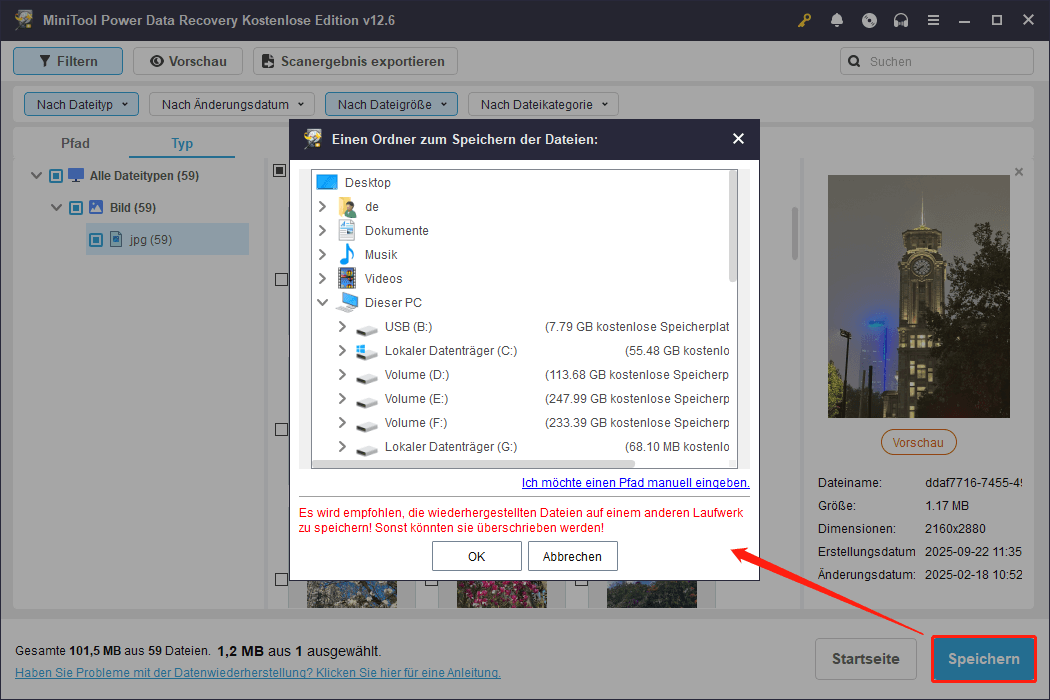Close the save folder dialog
Image resolution: width=1050 pixels, height=700 pixels.
738,139
